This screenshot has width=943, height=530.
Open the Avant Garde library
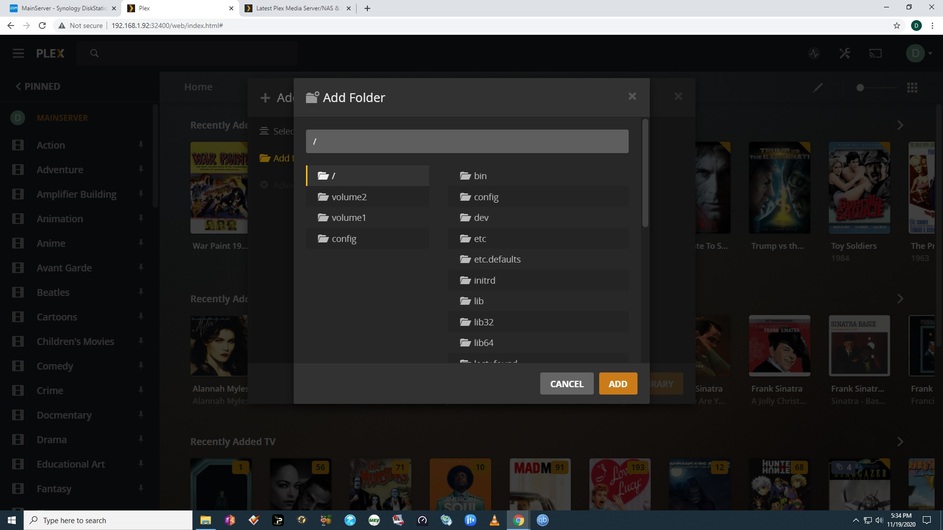point(64,268)
